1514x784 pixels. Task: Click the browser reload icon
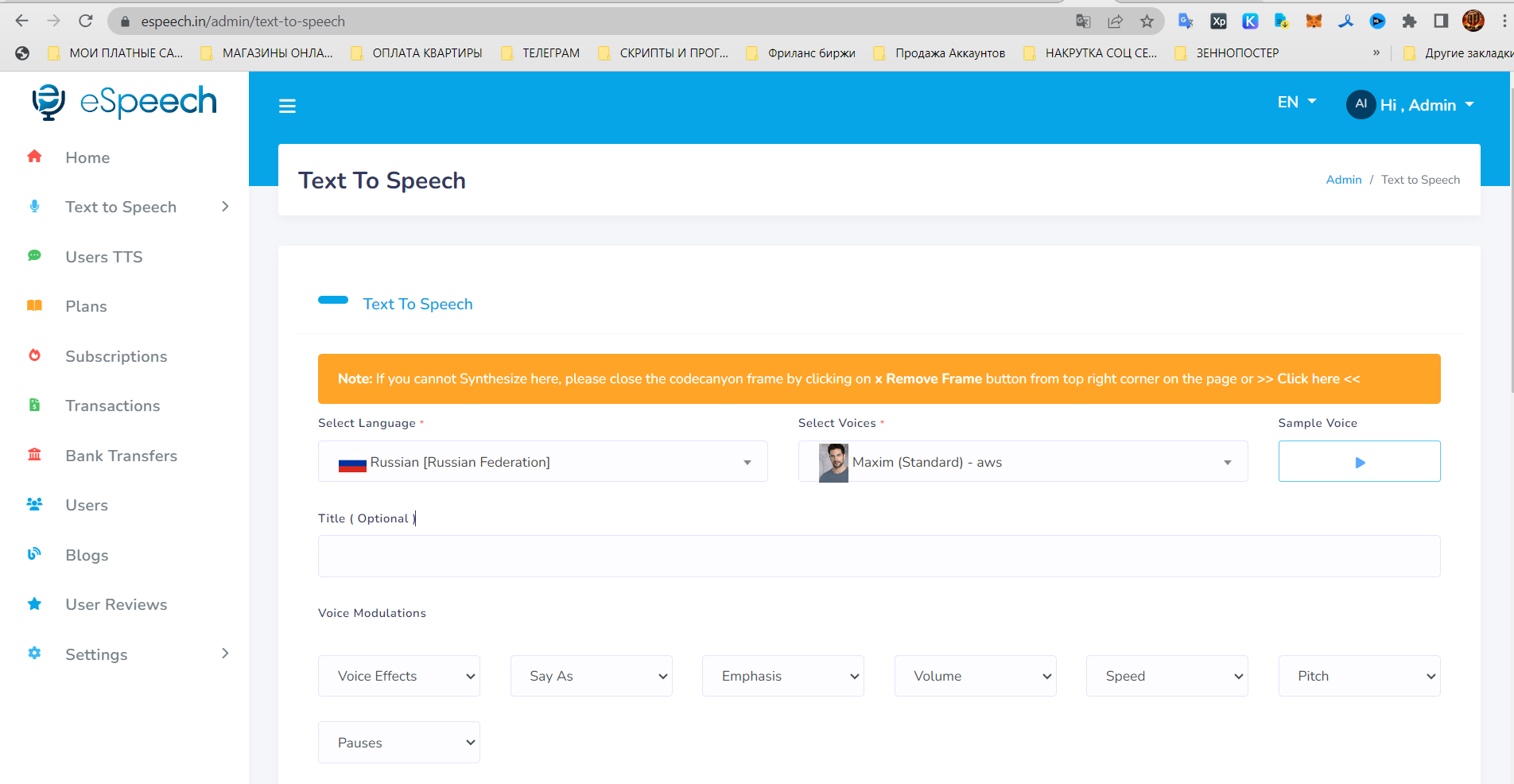point(86,21)
